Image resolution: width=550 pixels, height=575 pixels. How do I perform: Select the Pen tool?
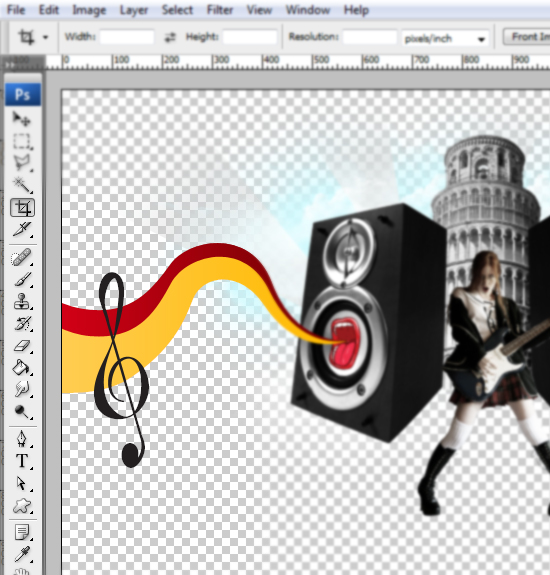tap(22, 439)
